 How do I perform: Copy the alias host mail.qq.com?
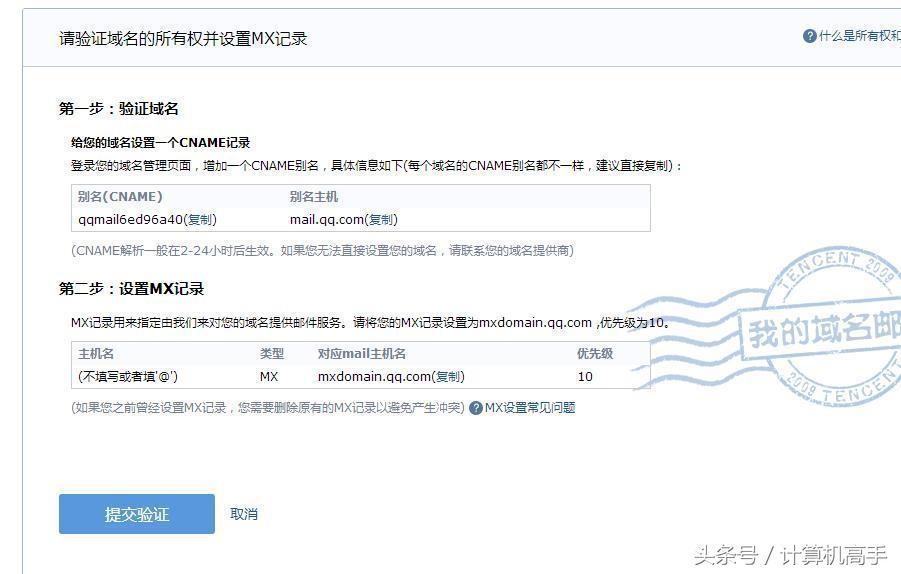(x=381, y=219)
